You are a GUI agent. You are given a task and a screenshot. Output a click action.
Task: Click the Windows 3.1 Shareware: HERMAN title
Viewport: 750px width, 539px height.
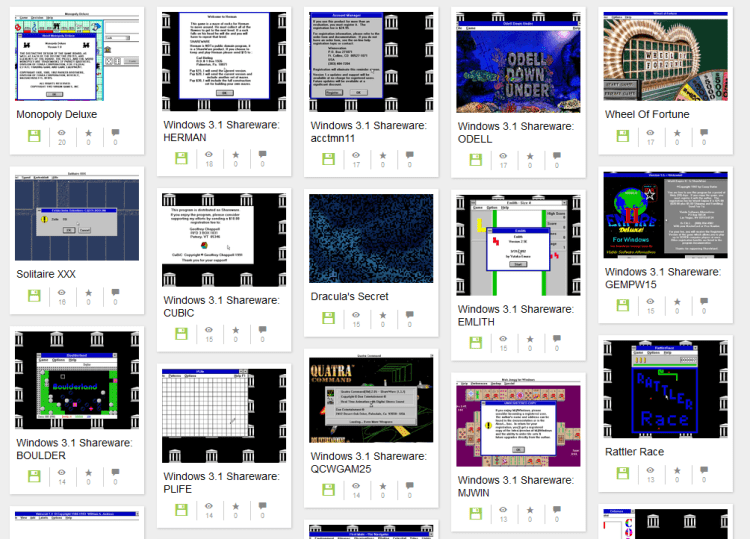(x=221, y=131)
